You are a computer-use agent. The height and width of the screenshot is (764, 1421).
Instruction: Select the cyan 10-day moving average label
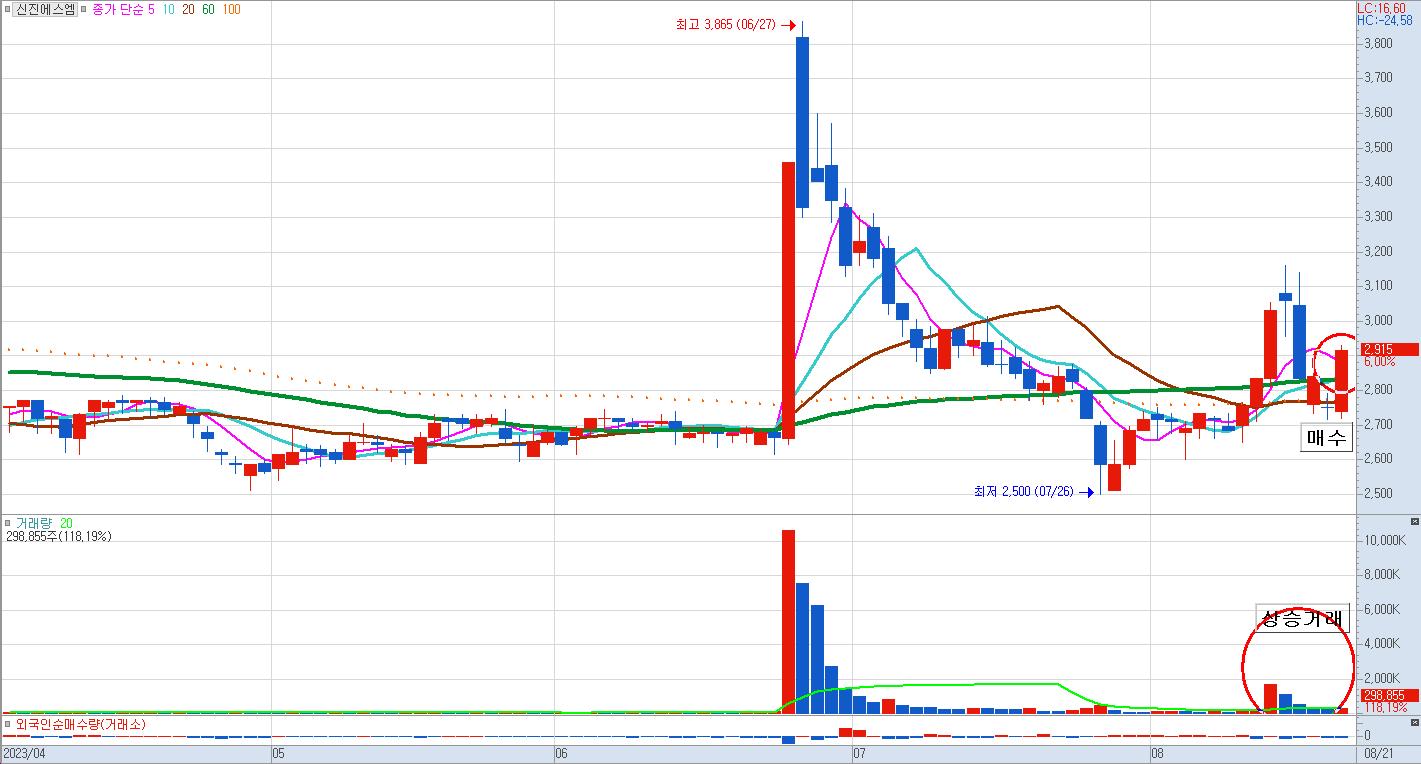tap(169, 9)
